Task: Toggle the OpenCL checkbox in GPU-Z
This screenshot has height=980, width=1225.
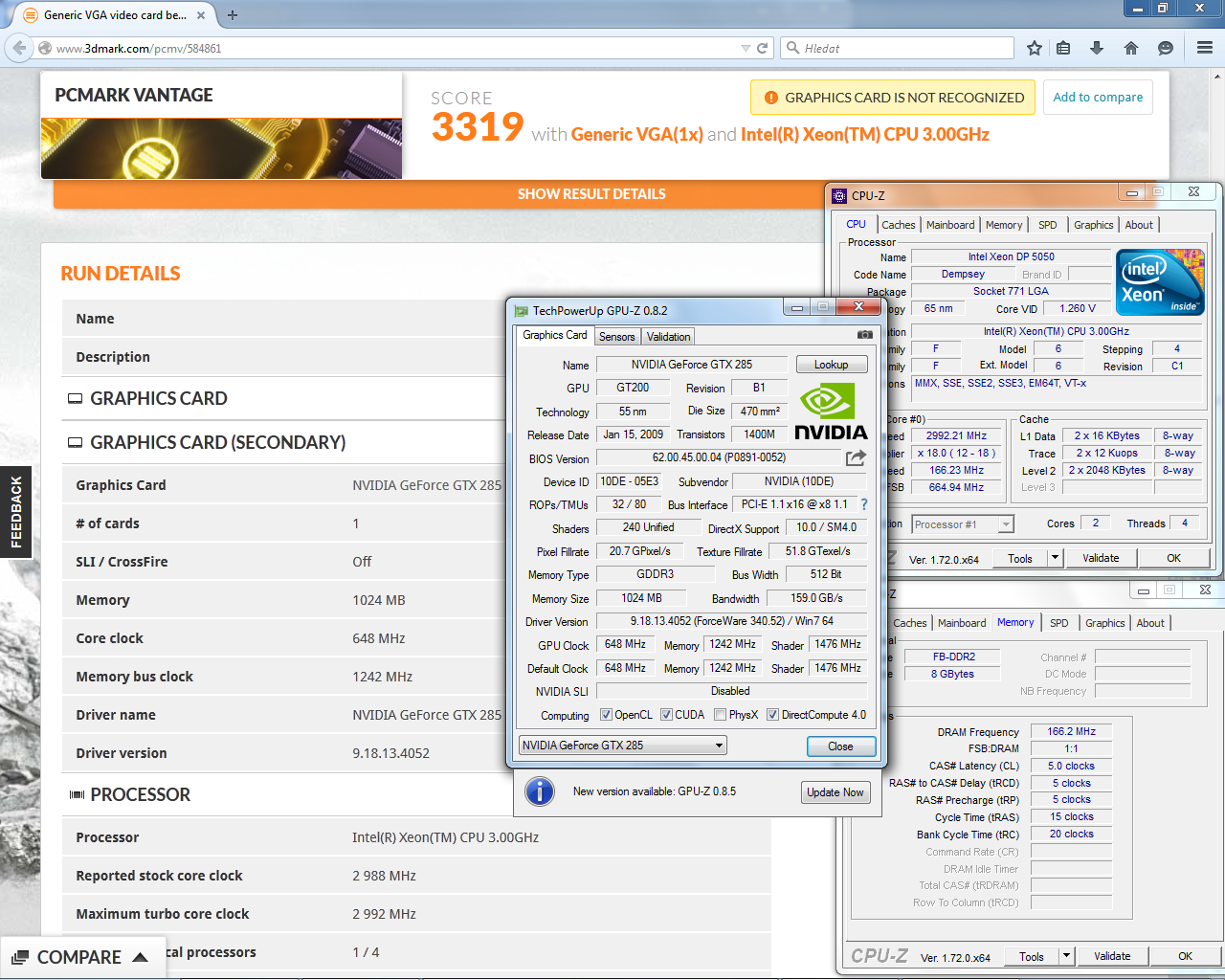Action: (606, 715)
